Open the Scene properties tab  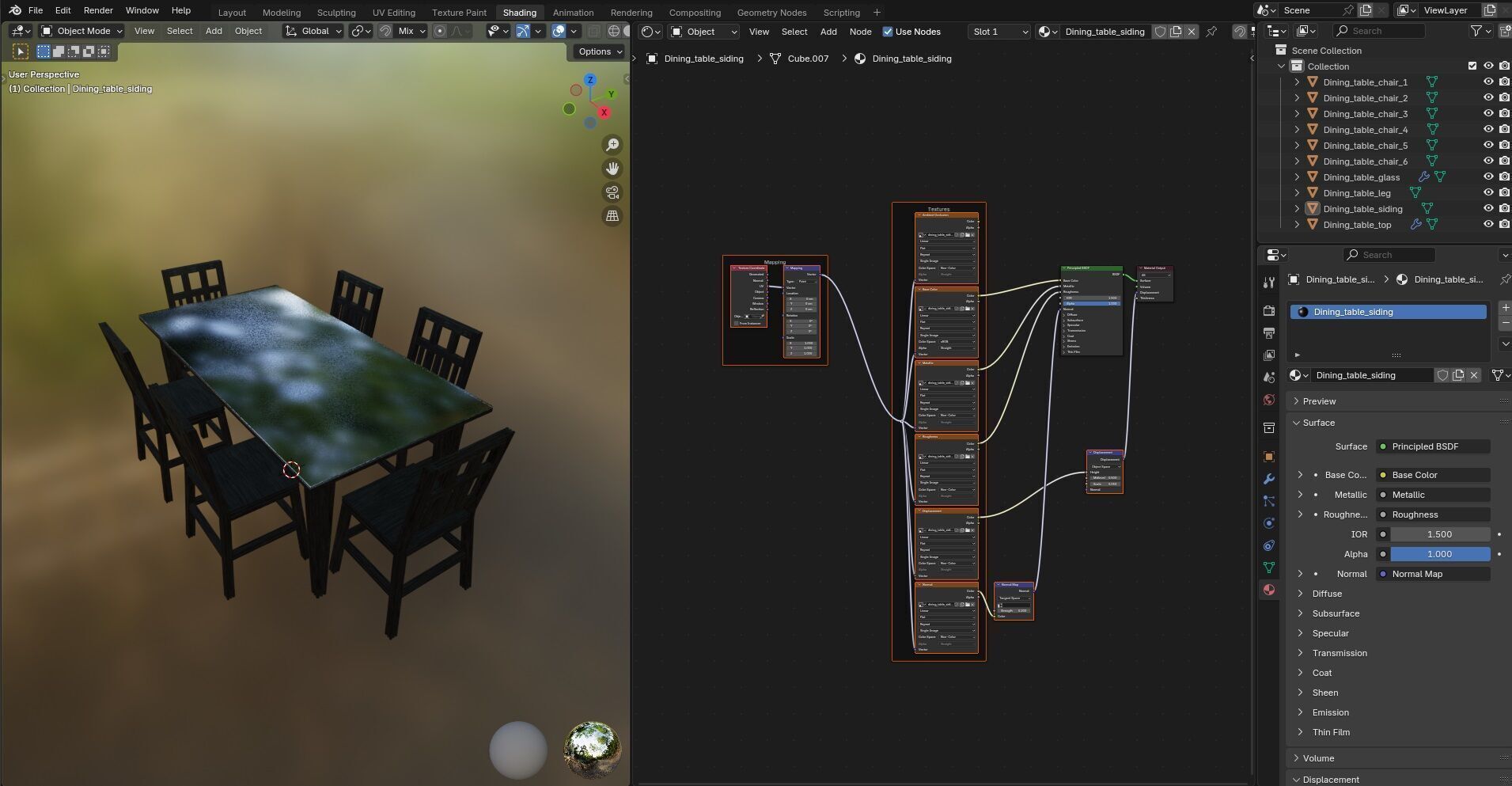click(1269, 378)
